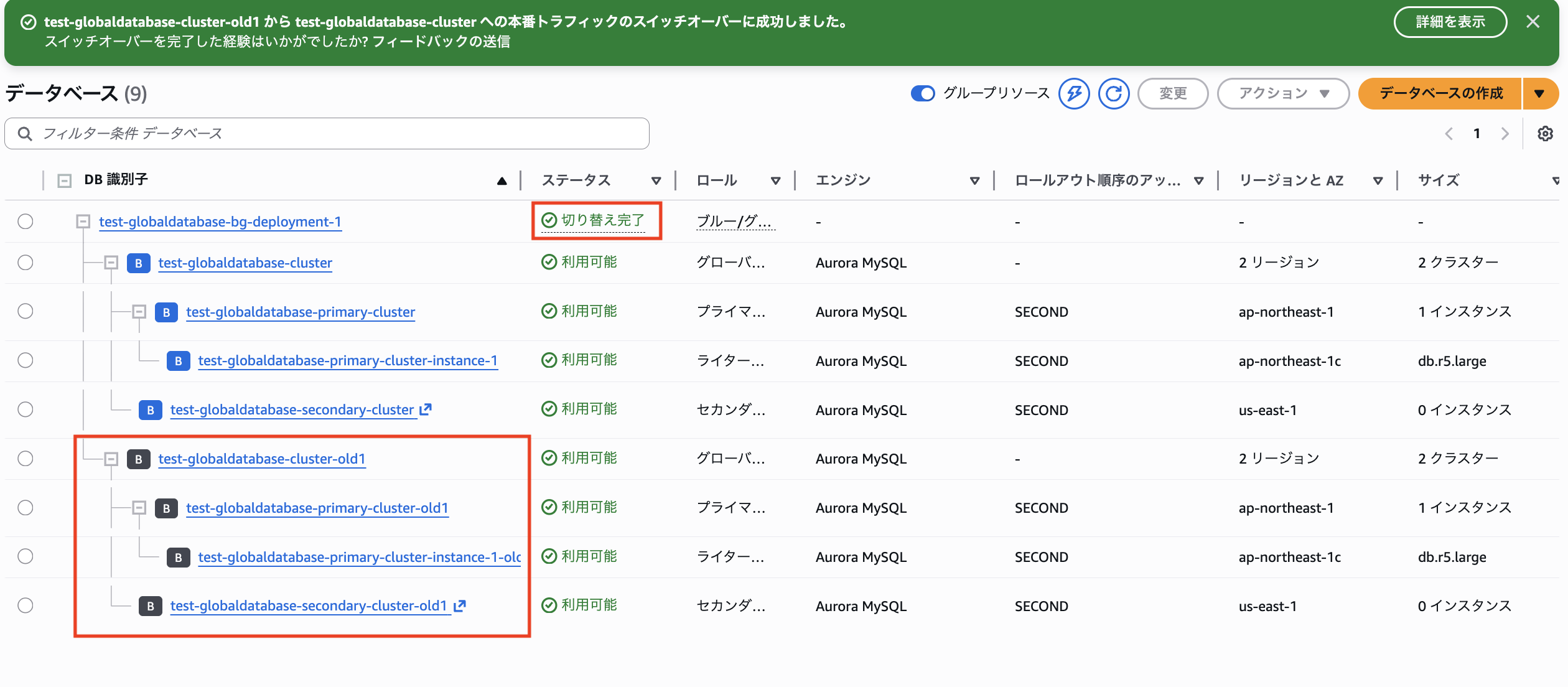Sort ascending by DB identifier arrow

coord(502,181)
